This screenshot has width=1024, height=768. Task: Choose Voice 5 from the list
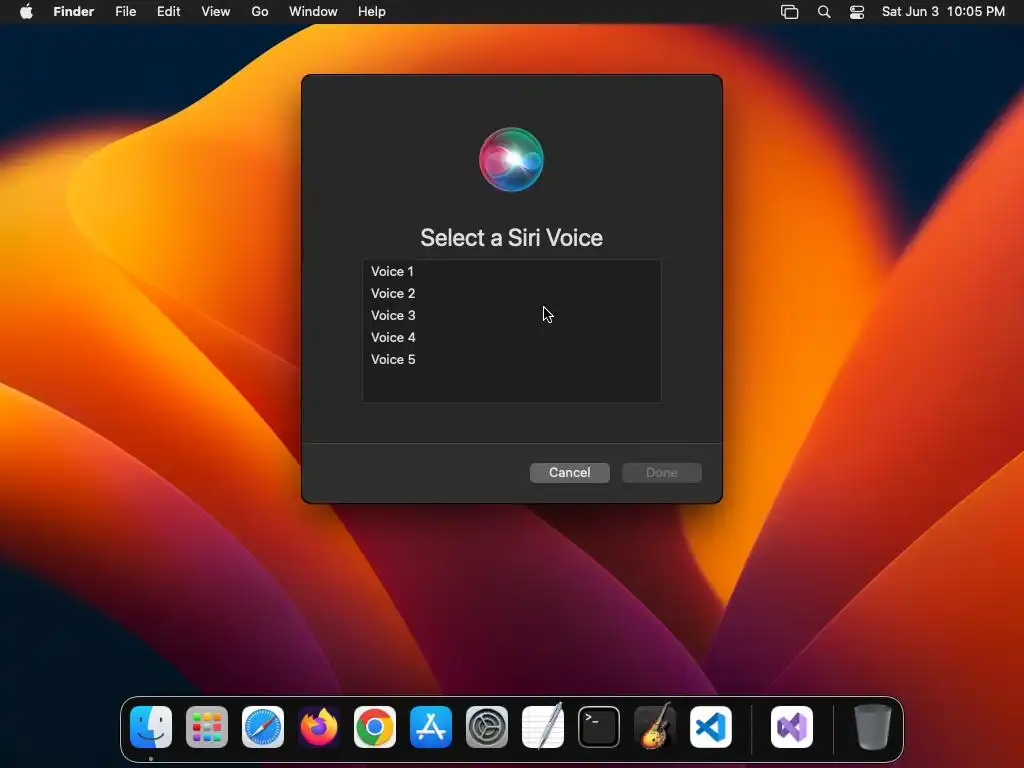click(x=511, y=360)
